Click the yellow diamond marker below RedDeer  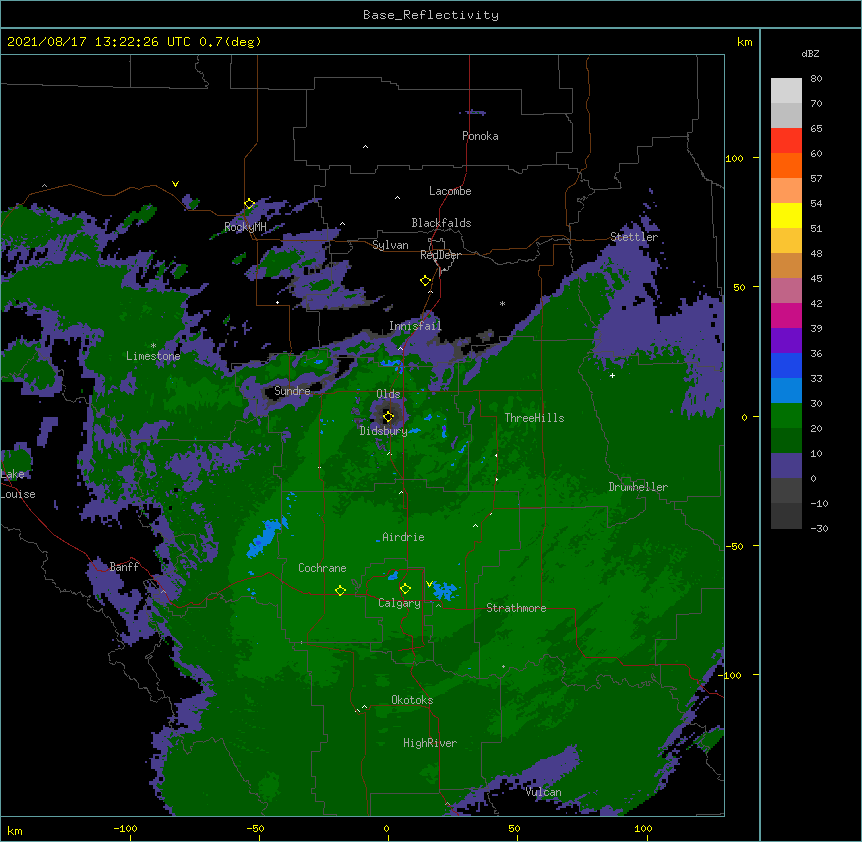(426, 281)
